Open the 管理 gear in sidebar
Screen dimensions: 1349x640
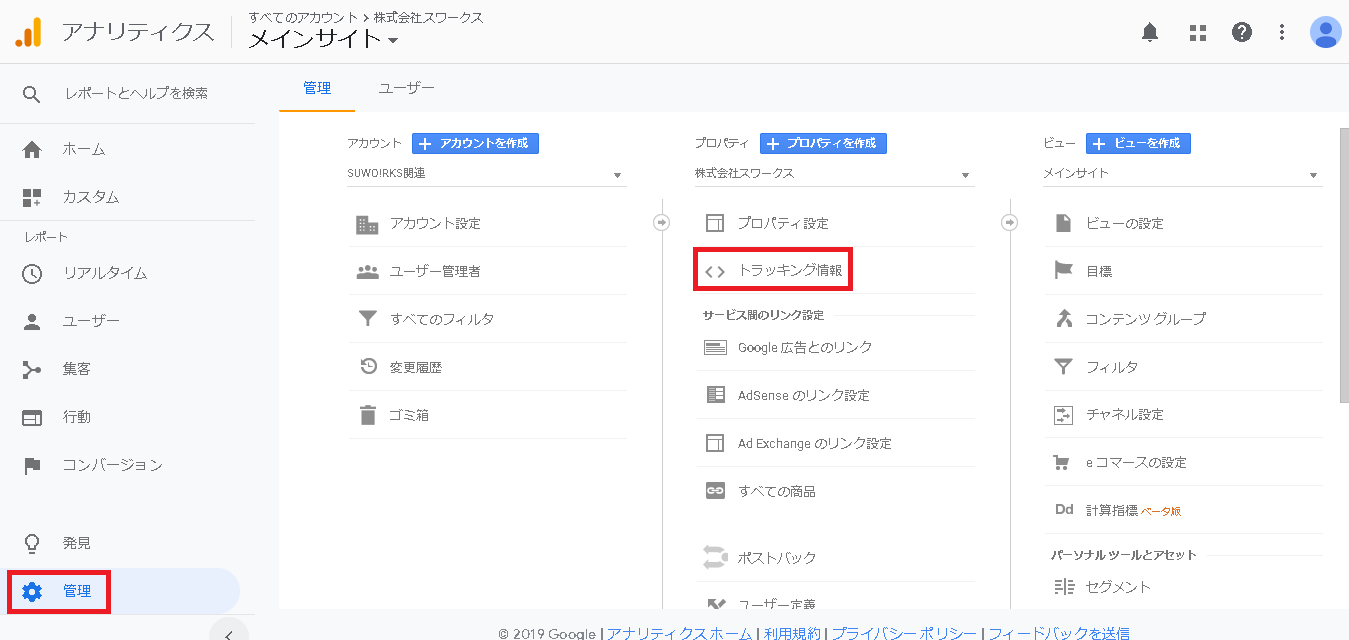(32, 591)
